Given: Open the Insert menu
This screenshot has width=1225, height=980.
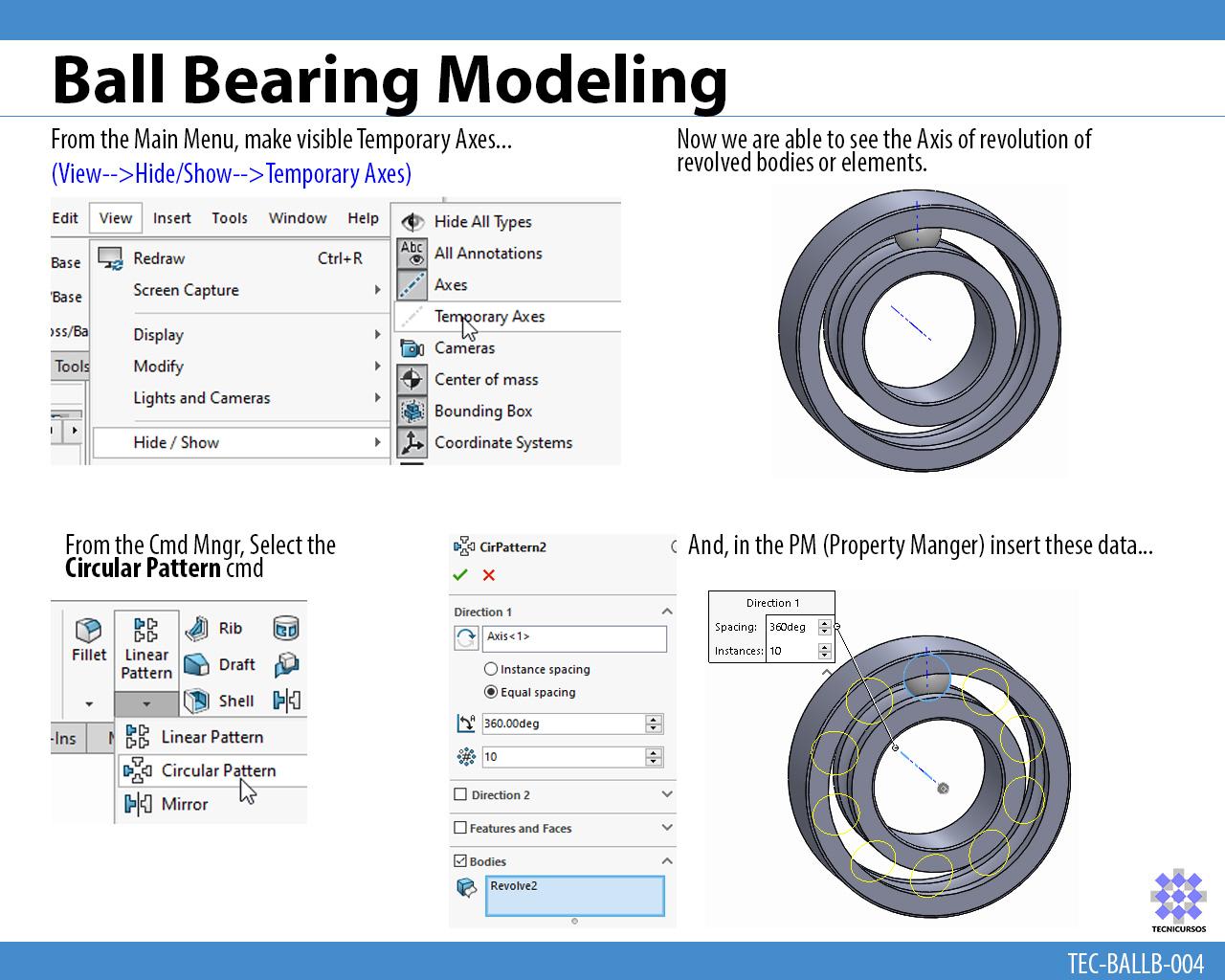Looking at the screenshot, I should pyautogui.click(x=172, y=218).
